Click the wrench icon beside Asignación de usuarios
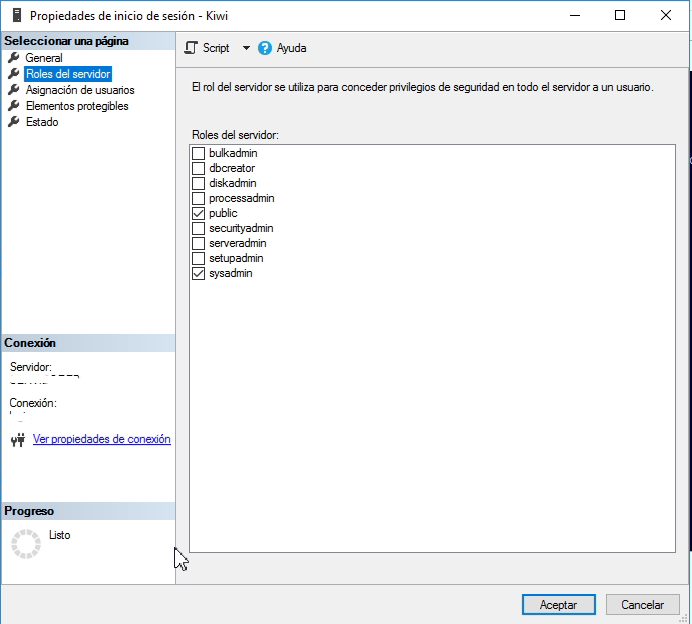Image resolution: width=692 pixels, height=624 pixels. [14, 90]
